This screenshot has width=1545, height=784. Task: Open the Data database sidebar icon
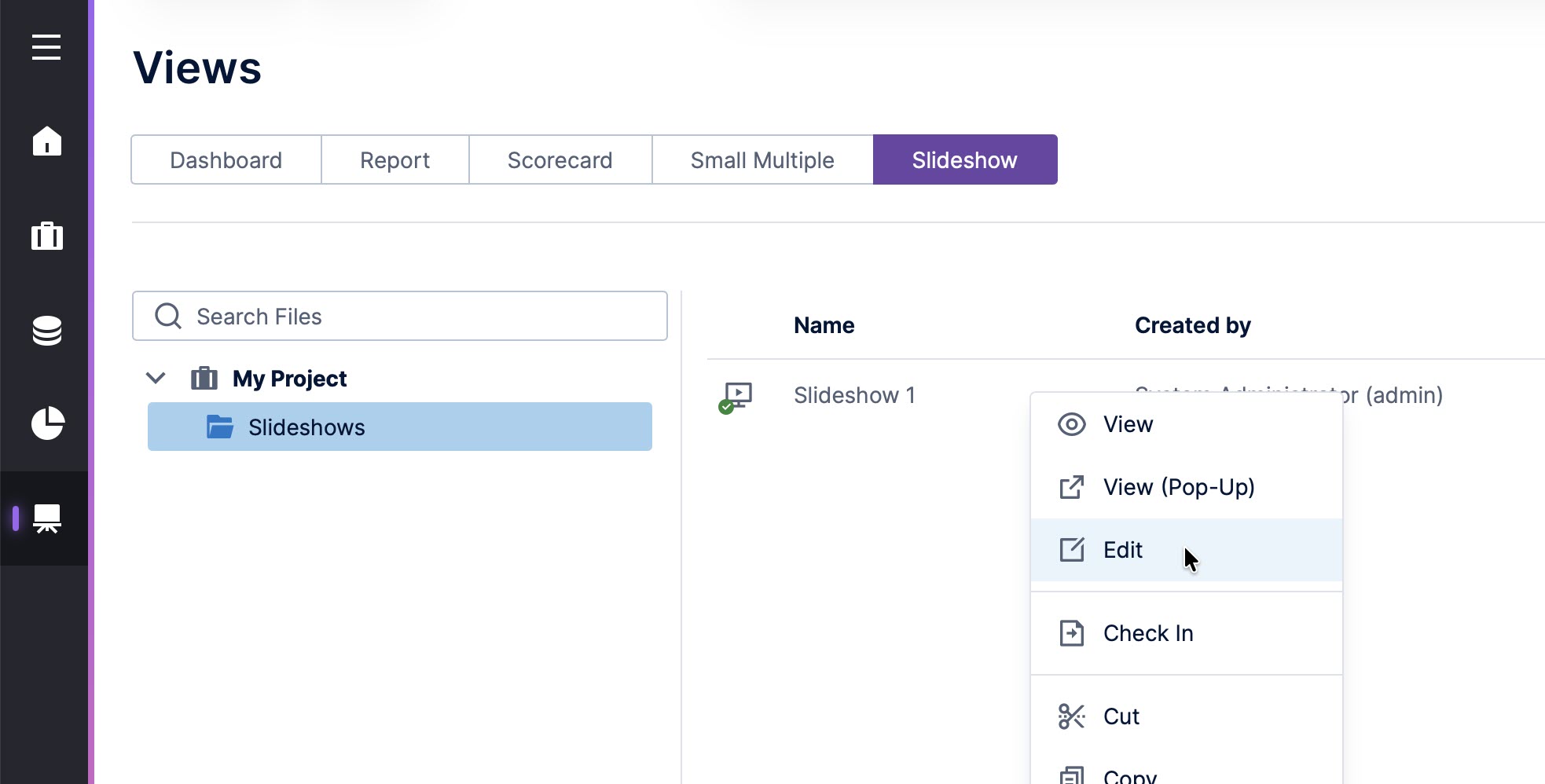pos(46,330)
